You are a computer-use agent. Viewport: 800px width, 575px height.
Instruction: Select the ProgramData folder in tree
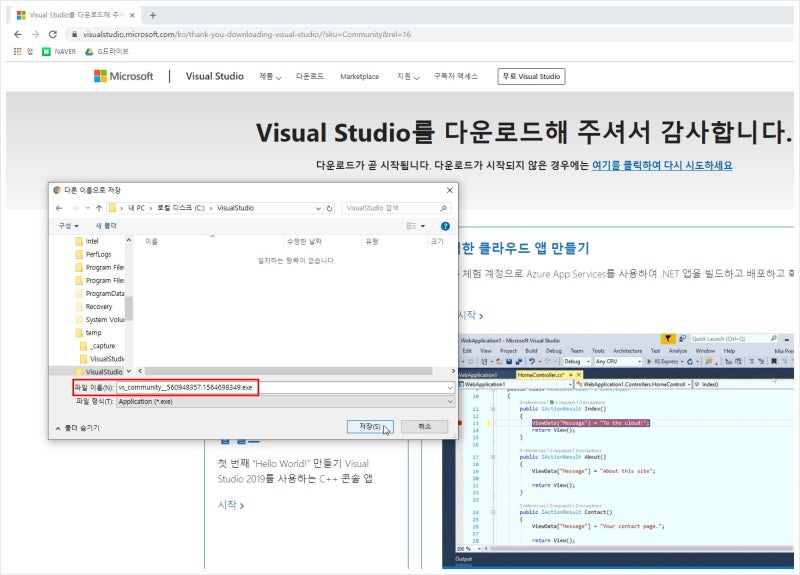point(99,294)
